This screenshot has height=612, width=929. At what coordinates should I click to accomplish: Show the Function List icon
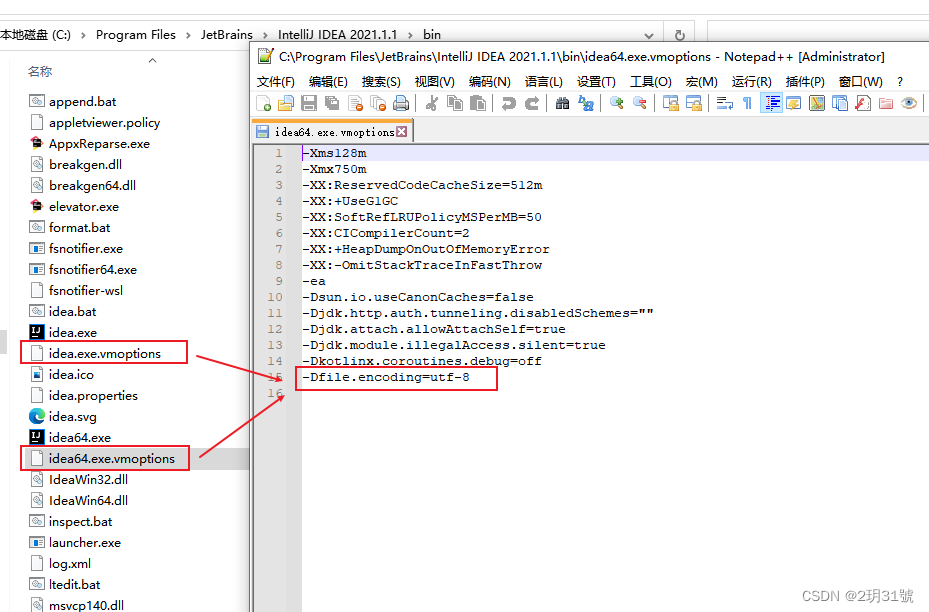[x=863, y=104]
